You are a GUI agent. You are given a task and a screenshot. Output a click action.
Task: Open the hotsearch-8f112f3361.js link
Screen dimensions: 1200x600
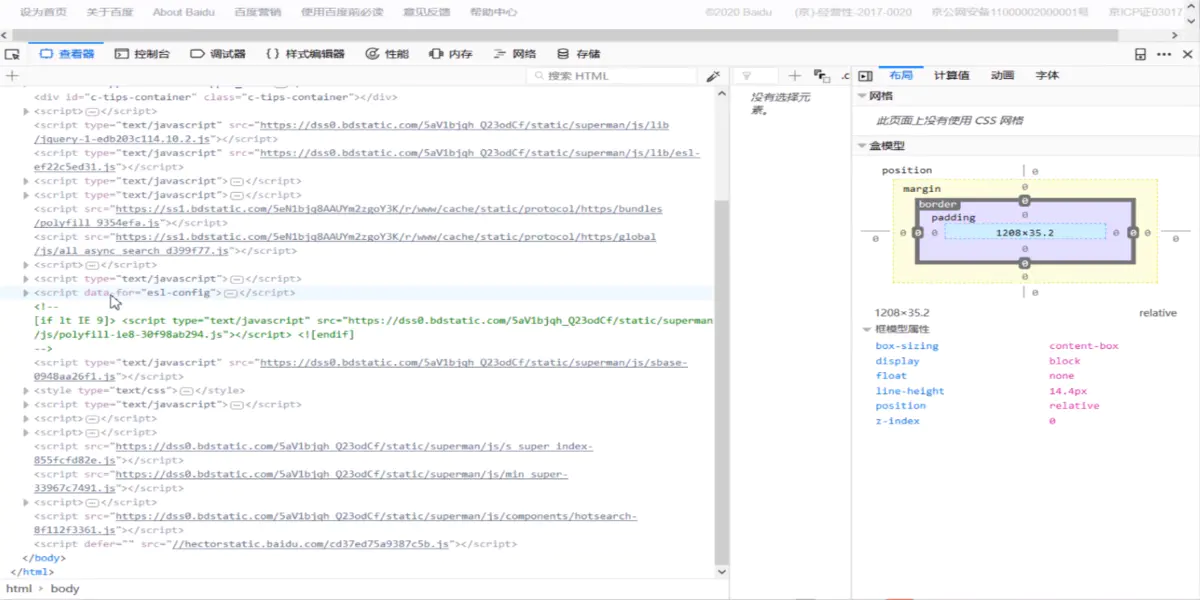[335, 524]
